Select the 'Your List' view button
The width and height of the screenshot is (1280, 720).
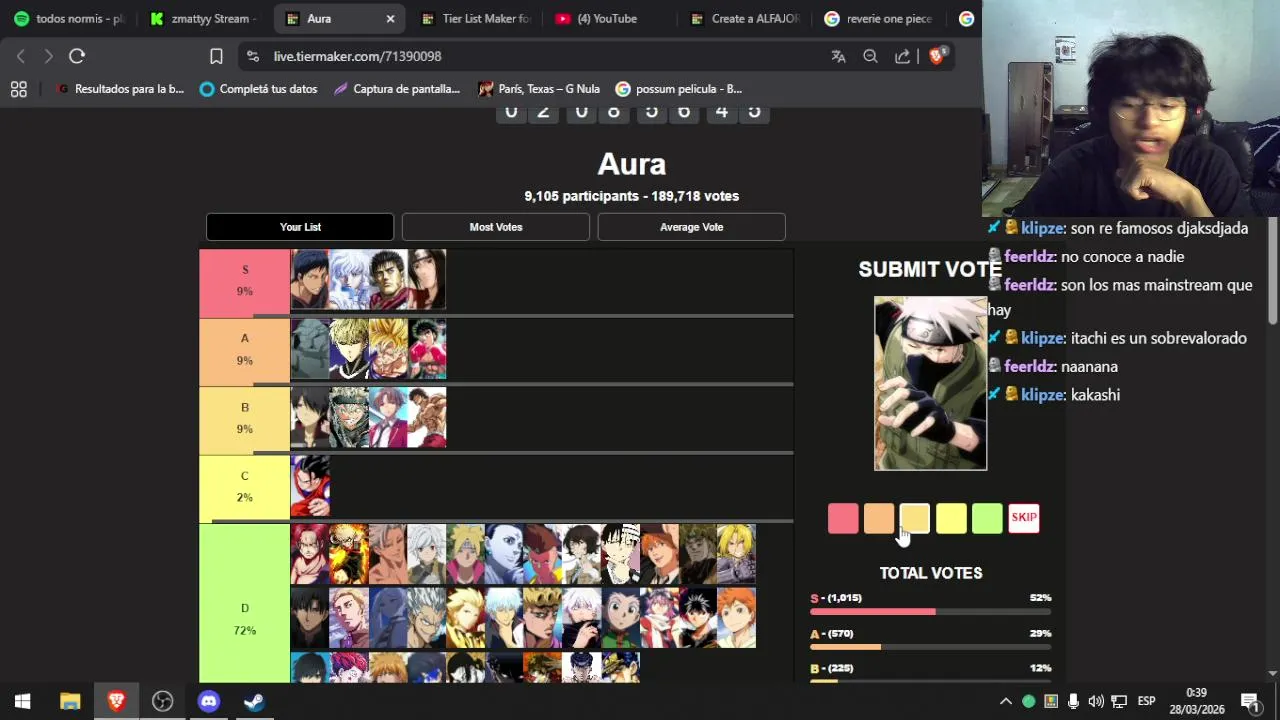(x=300, y=227)
